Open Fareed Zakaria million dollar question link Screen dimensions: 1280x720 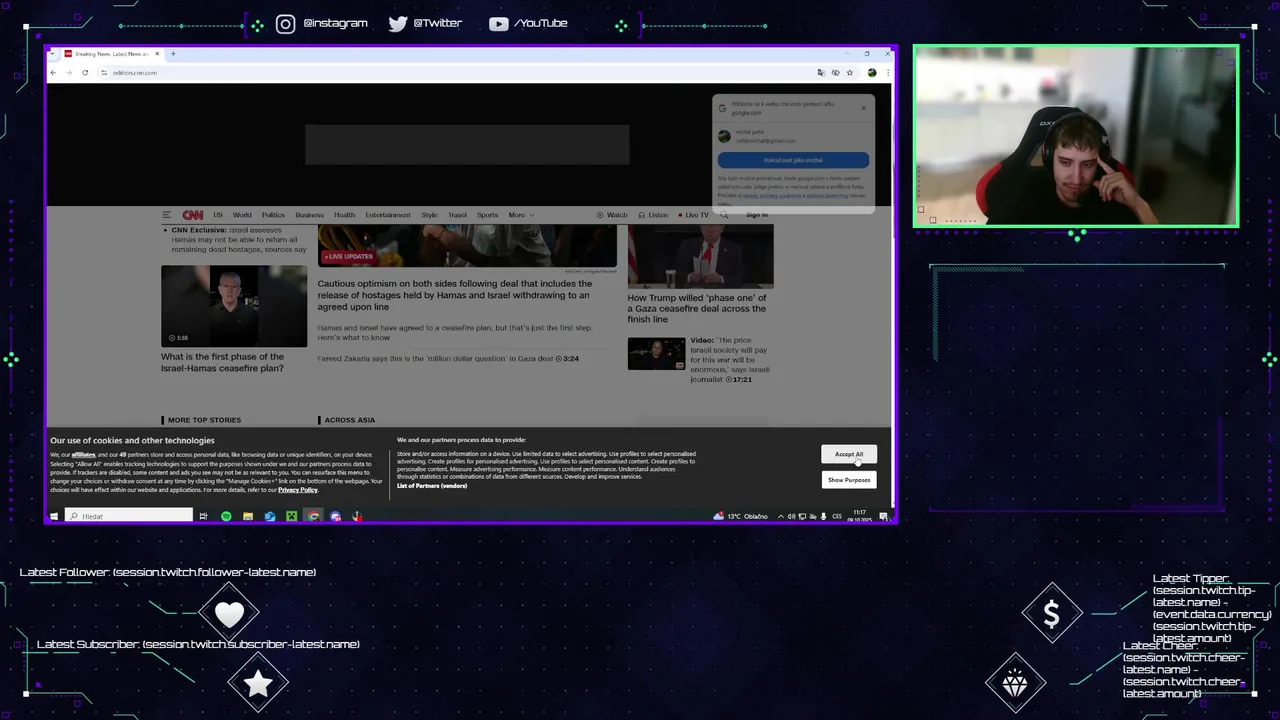click(x=448, y=358)
